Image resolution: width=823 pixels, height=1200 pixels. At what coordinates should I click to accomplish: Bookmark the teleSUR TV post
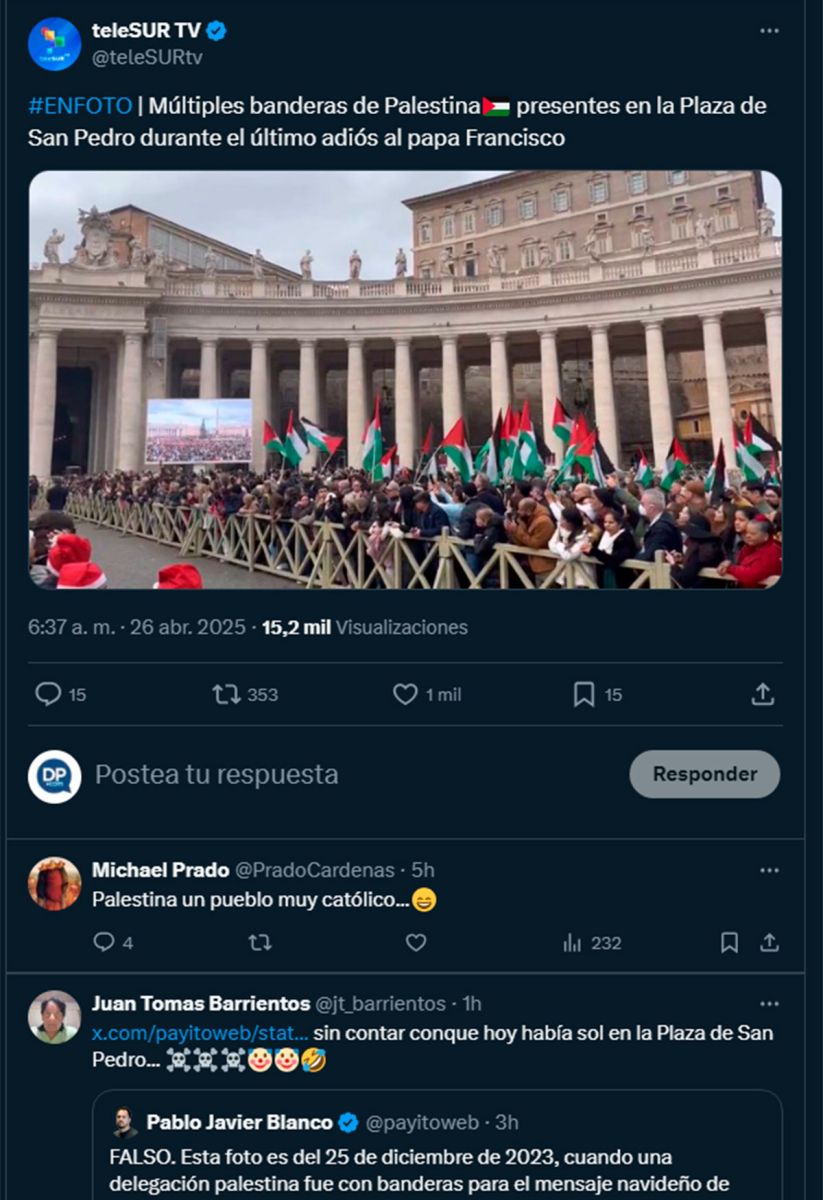[584, 694]
